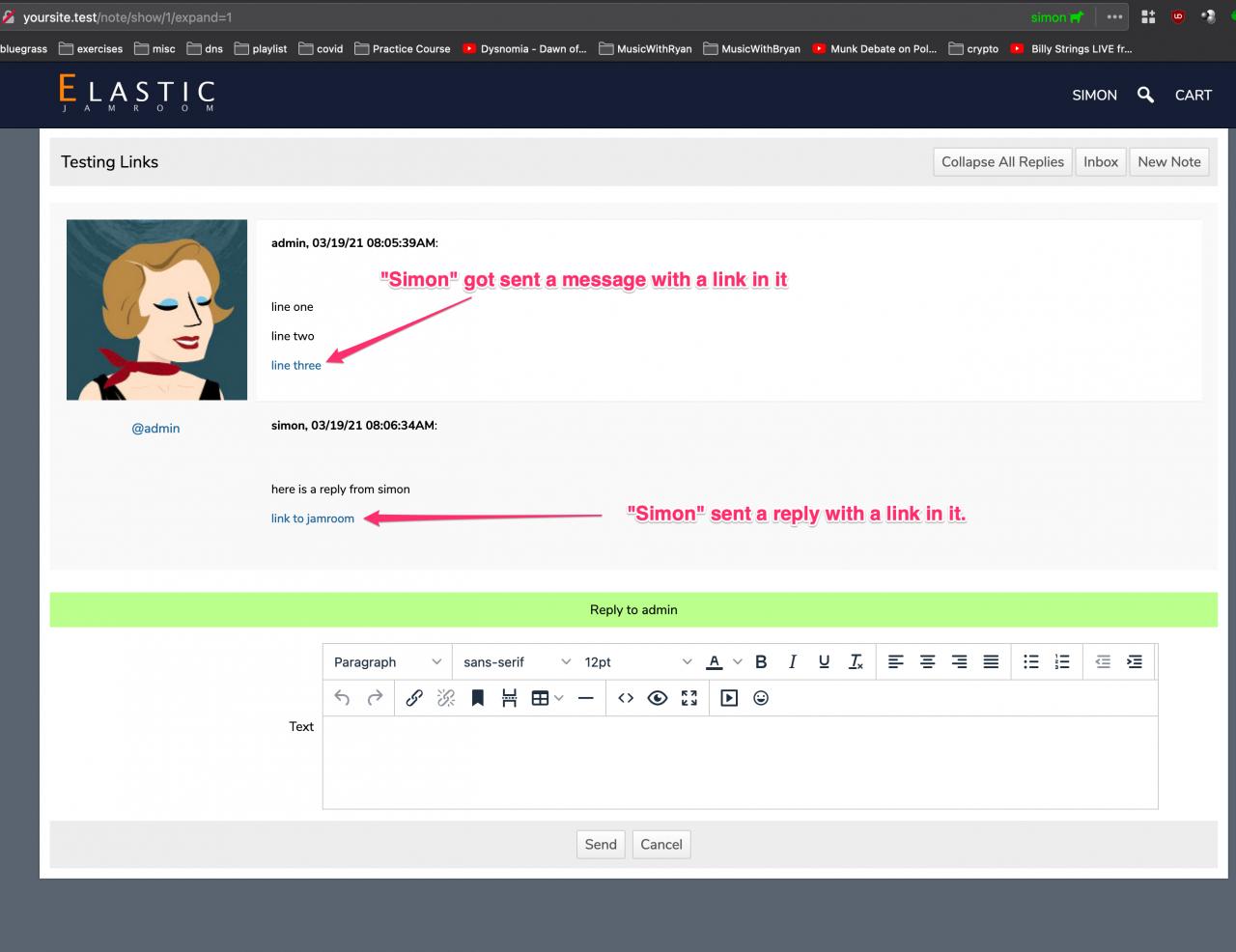Open the emoticons picker
This screenshot has height=952, width=1236.
click(761, 698)
